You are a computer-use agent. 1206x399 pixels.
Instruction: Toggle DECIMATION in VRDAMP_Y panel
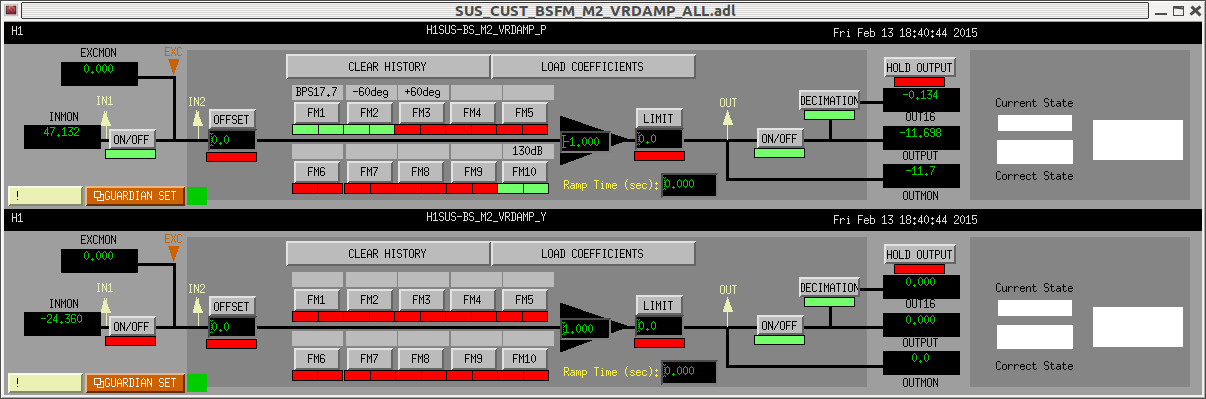[829, 287]
